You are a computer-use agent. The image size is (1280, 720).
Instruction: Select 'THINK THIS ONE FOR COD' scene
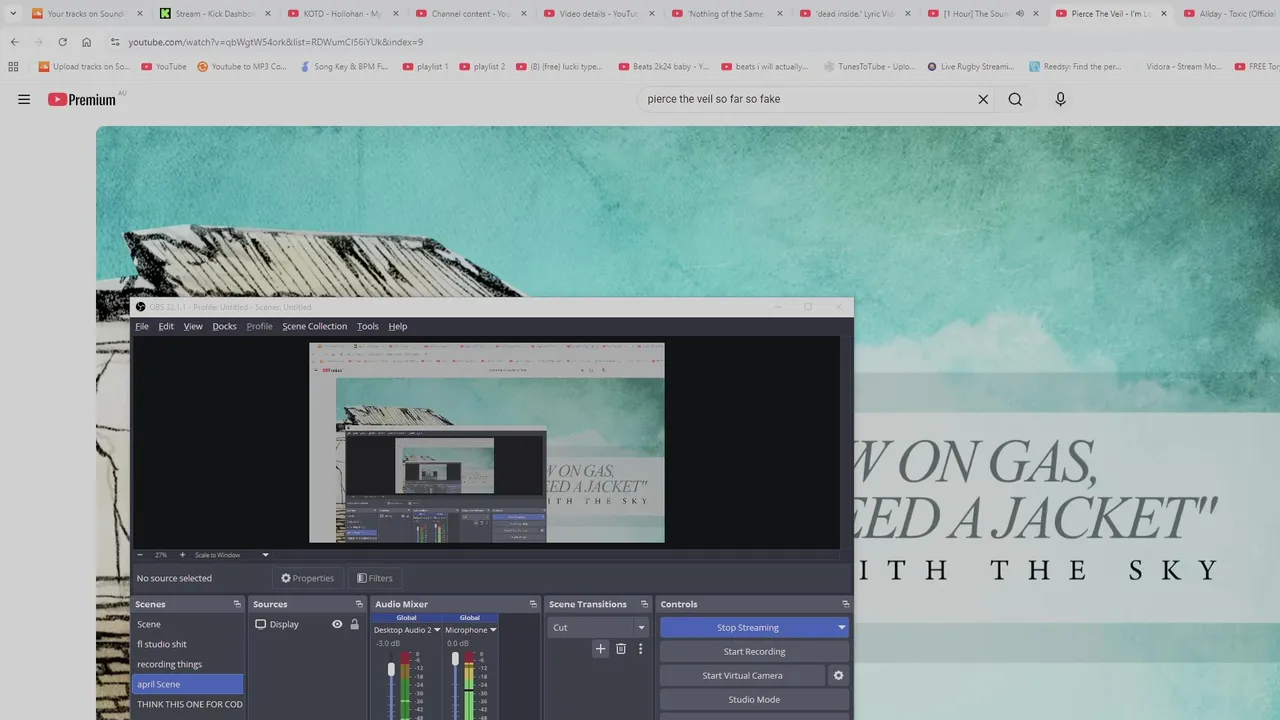coord(188,704)
